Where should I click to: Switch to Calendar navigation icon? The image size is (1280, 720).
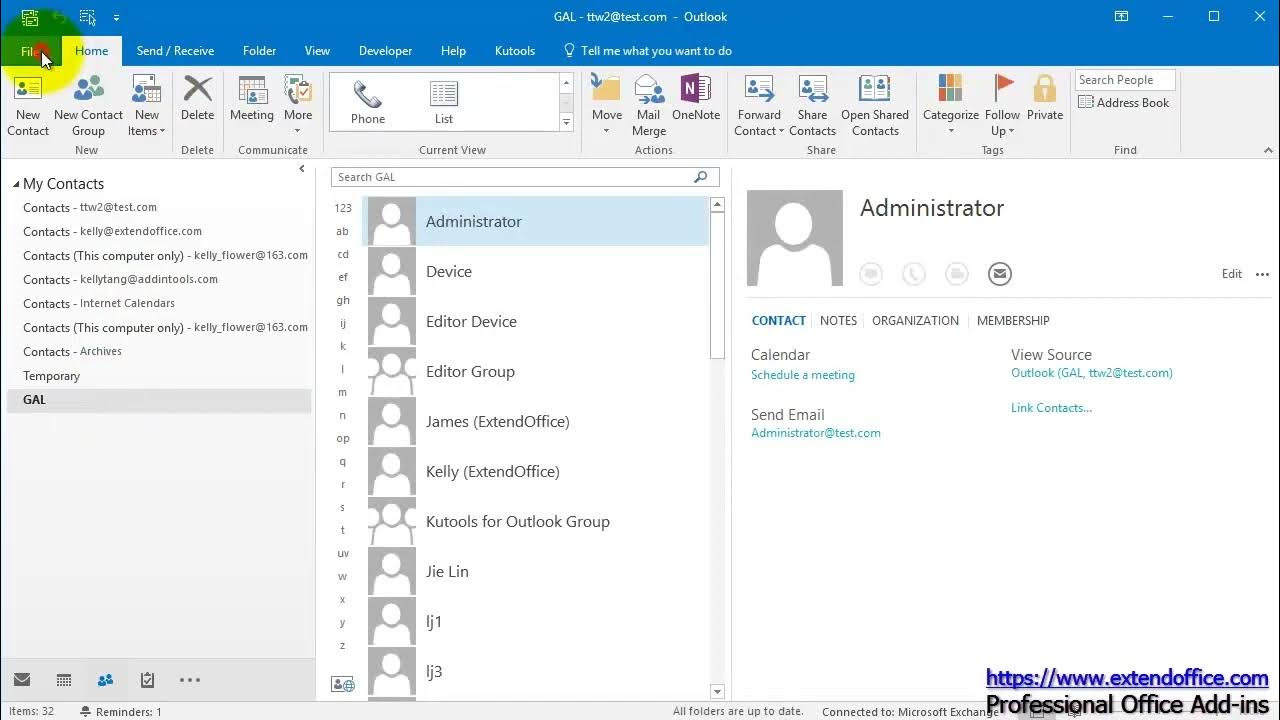pos(64,680)
